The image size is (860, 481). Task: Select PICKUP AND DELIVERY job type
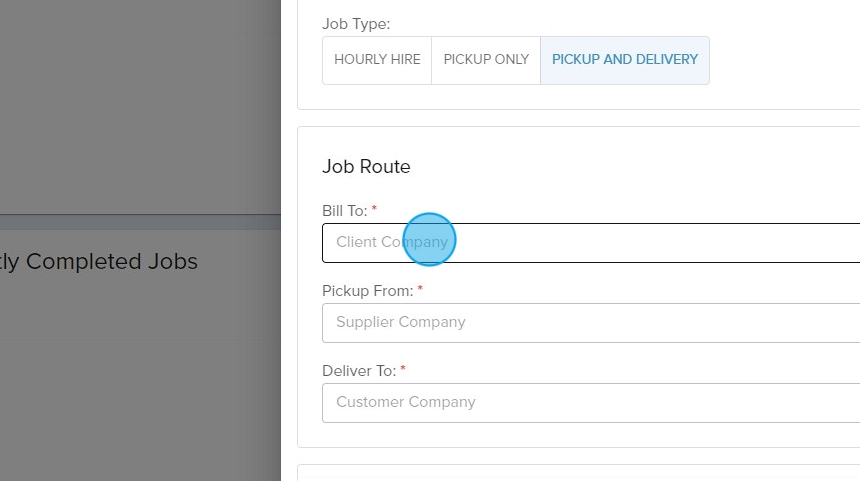[625, 60]
